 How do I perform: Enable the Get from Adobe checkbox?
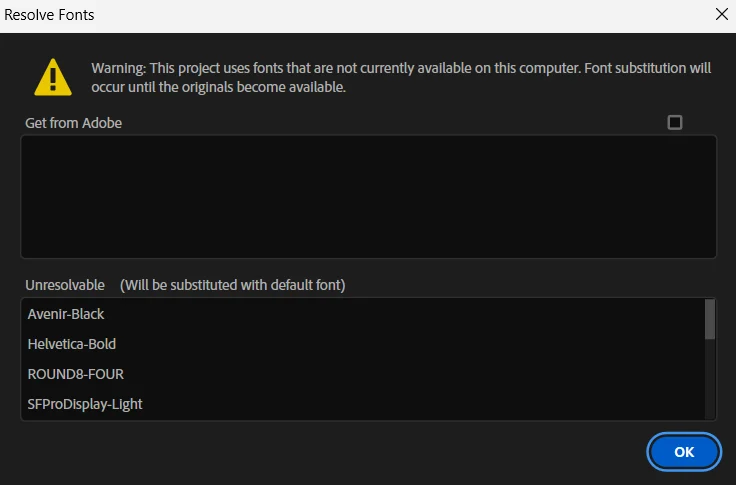[675, 122]
